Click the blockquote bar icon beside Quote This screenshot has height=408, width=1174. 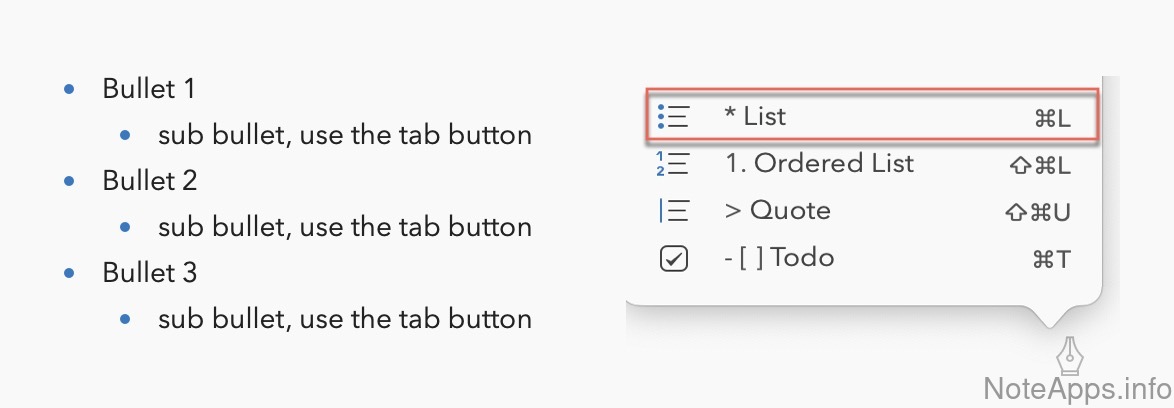click(674, 211)
